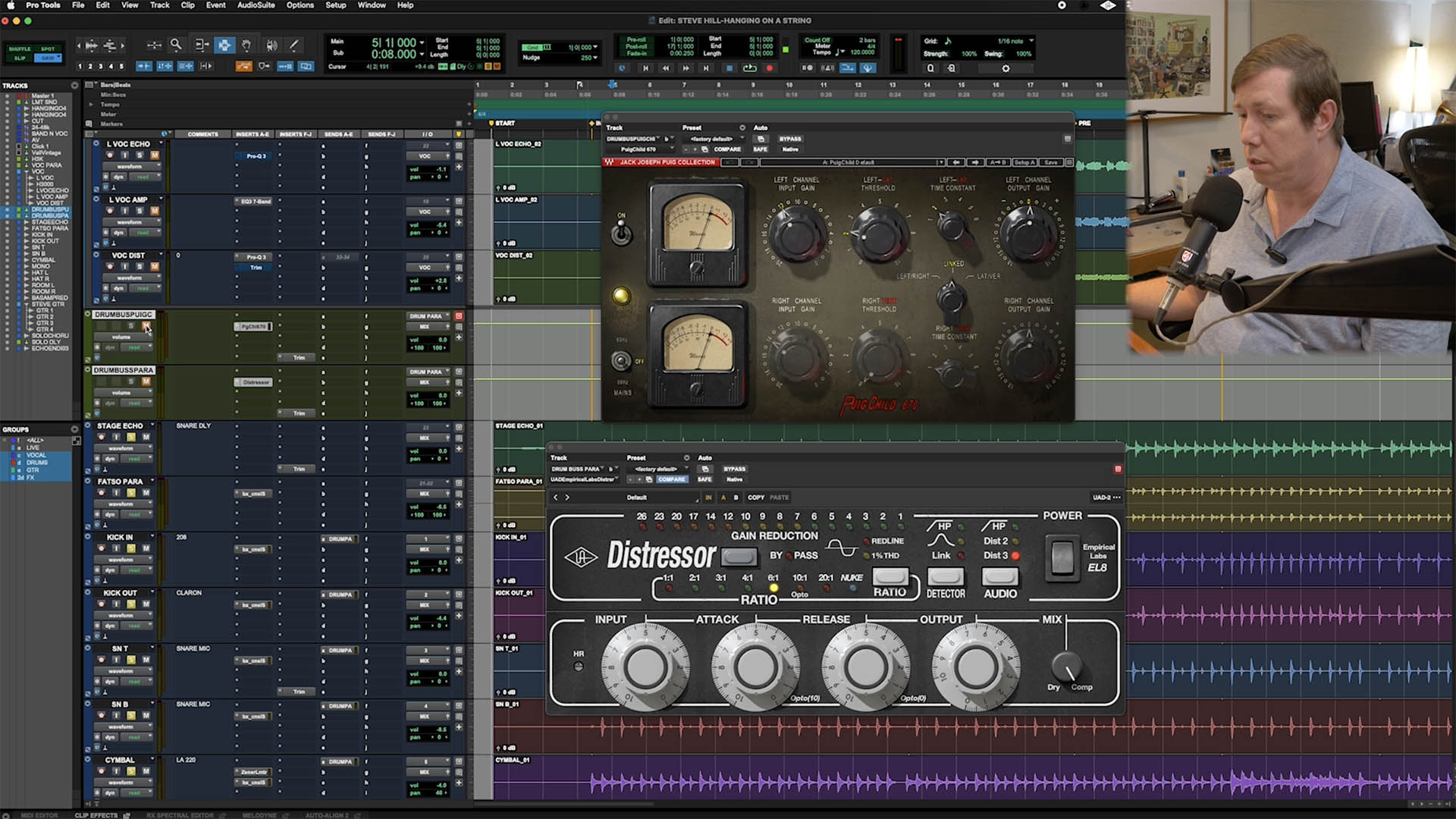Screen dimensions: 1456x819
Task: Click COMPARE in PuigChild plugin header
Action: 726,149
